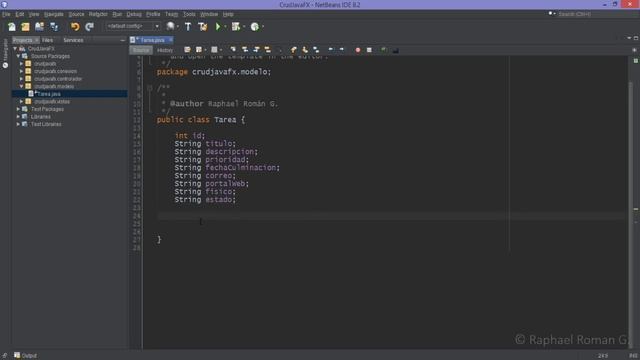Open the Tools menu
This screenshot has height=360, width=640.
pos(189,14)
